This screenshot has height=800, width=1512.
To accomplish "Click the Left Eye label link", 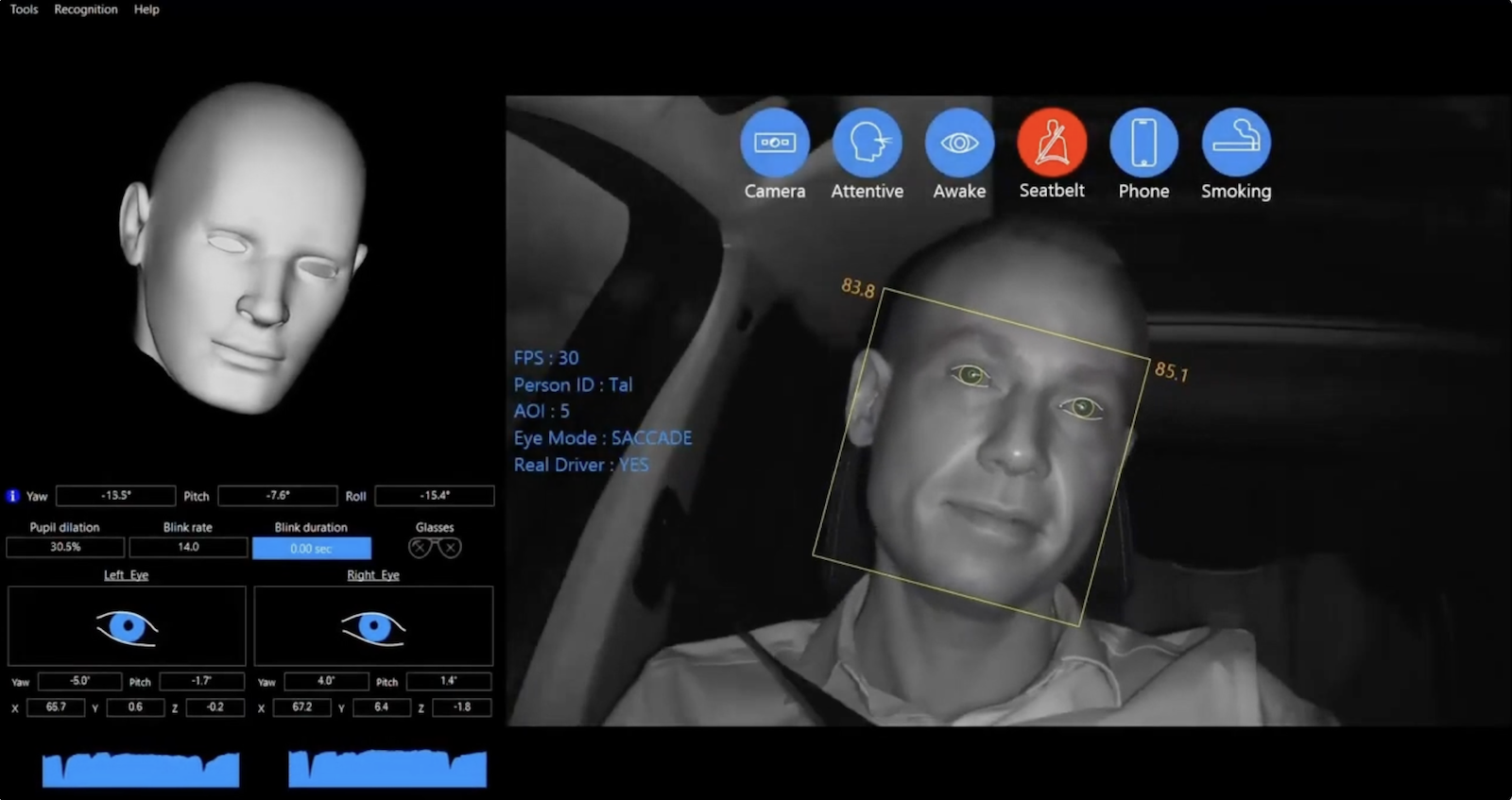I will pyautogui.click(x=126, y=575).
